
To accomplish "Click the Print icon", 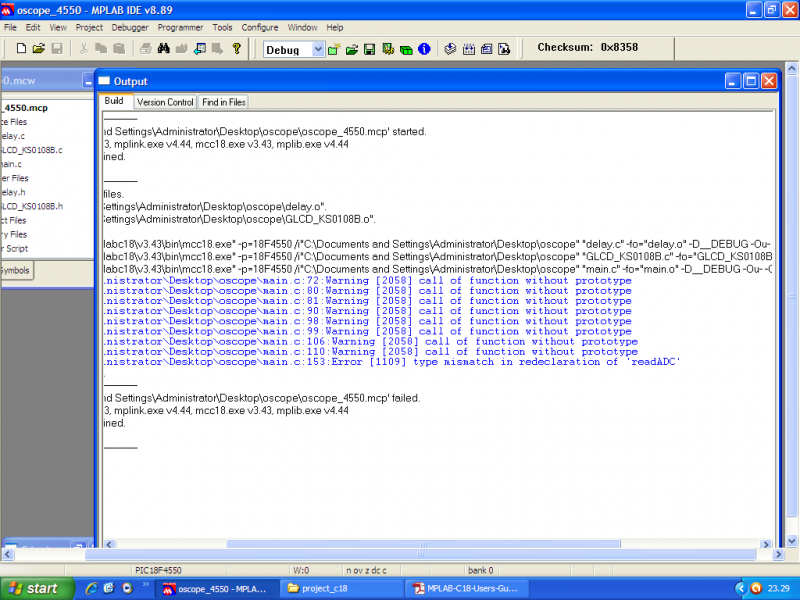I will pos(145,48).
